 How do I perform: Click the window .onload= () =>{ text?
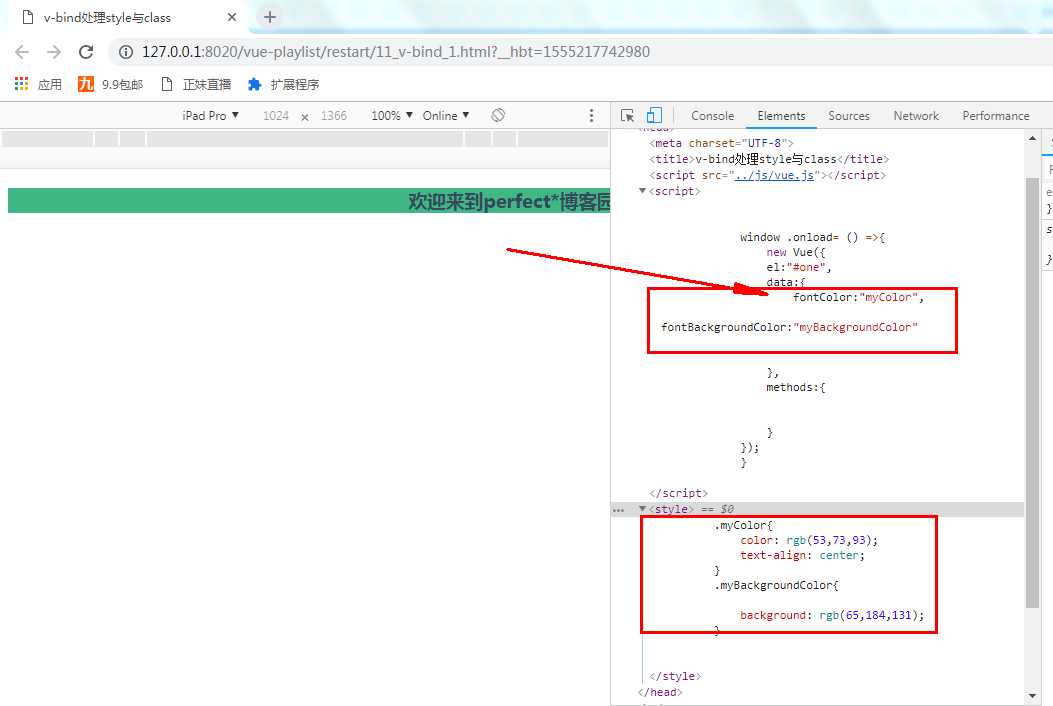coord(813,237)
